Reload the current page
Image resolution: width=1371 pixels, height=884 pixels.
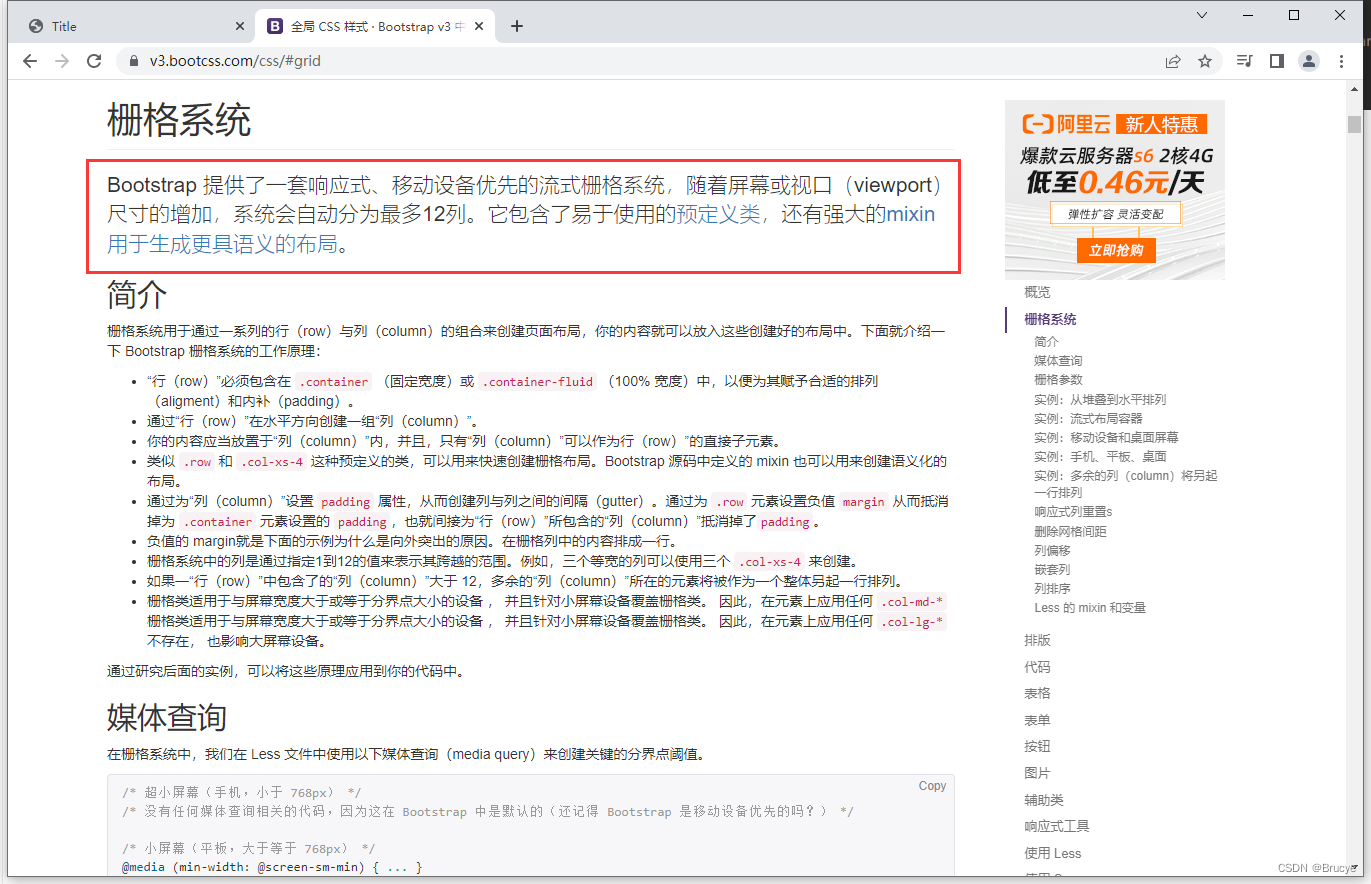(94, 61)
